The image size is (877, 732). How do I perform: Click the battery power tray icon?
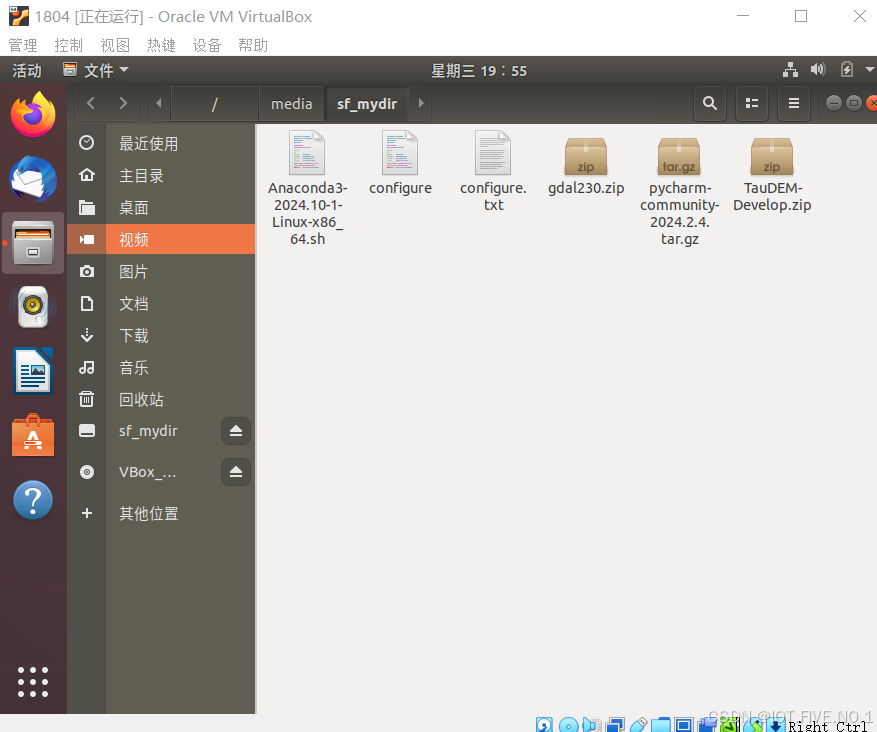847,70
